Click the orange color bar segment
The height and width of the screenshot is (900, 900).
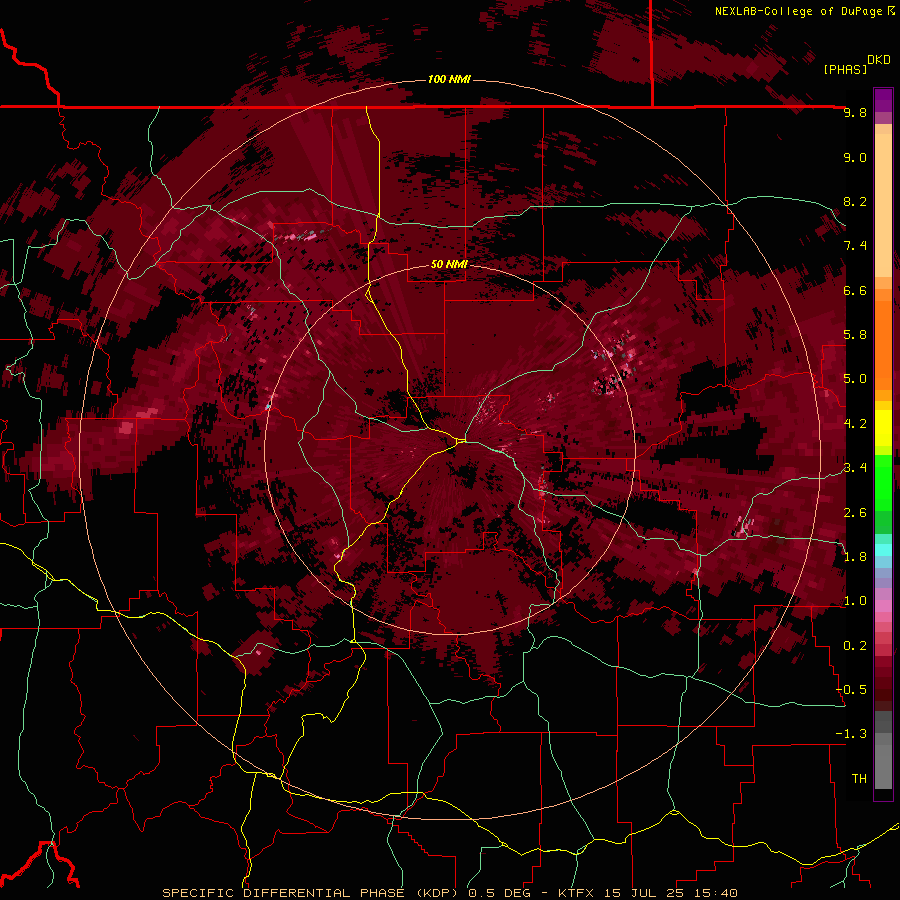pos(883,344)
